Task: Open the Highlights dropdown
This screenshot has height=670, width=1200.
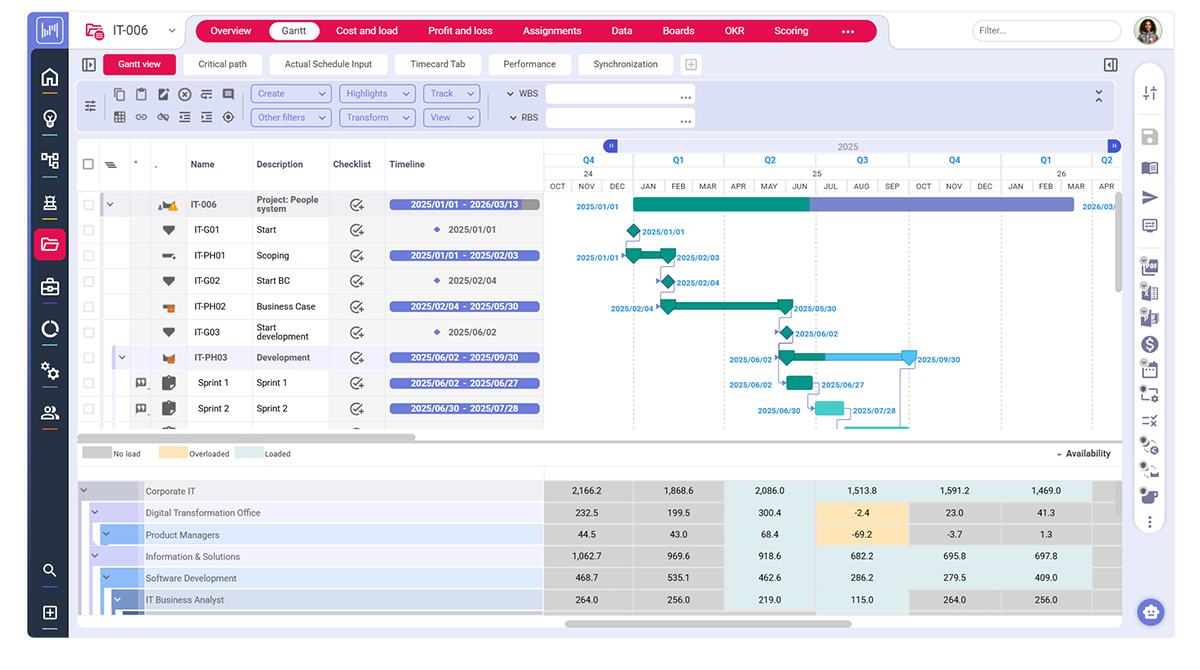Action: [377, 94]
